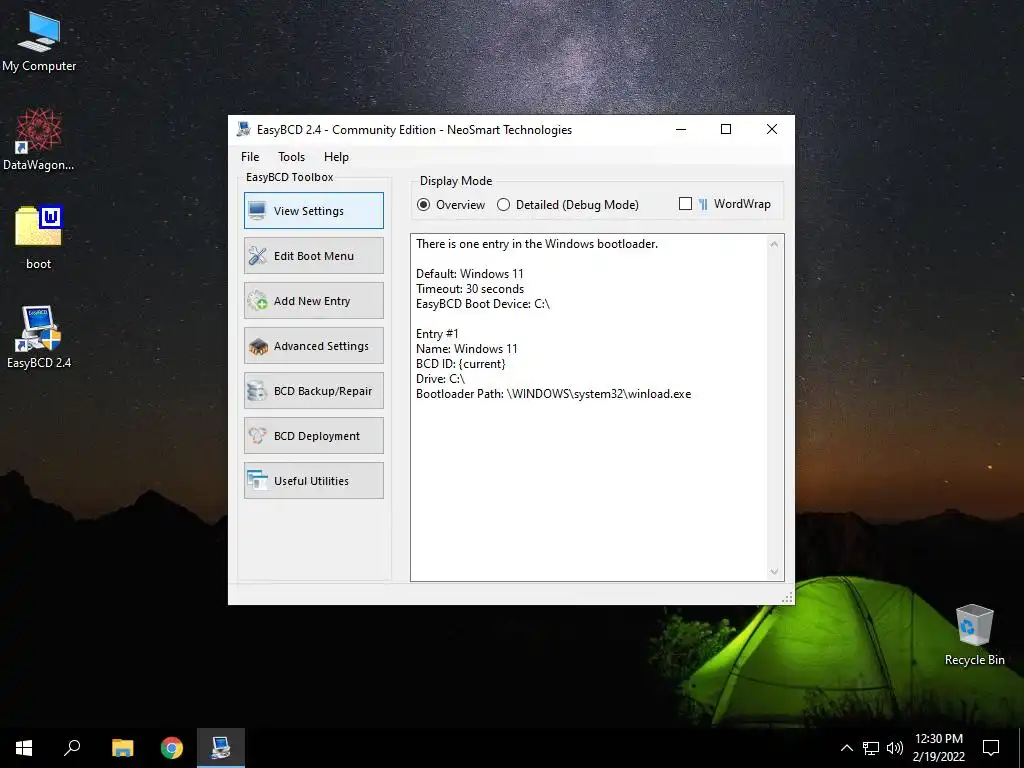Image resolution: width=1024 pixels, height=768 pixels.
Task: Click the 'Name: Windows 11' line
Action: pos(467,349)
